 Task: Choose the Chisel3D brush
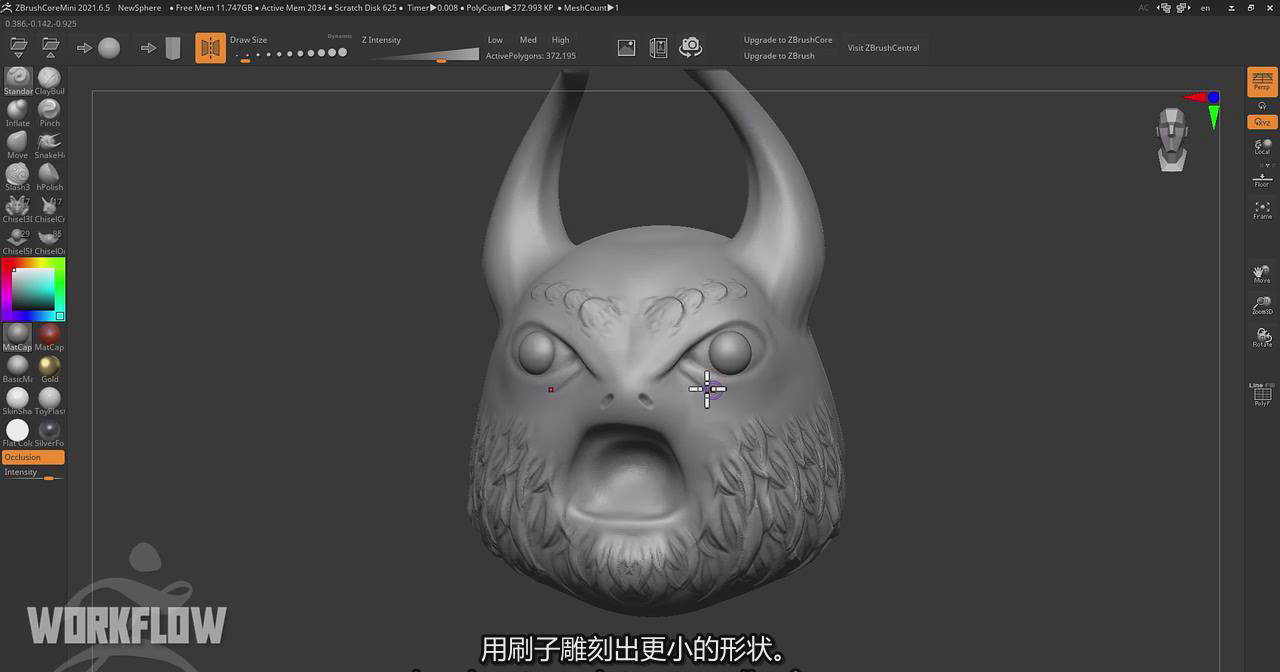coord(18,210)
